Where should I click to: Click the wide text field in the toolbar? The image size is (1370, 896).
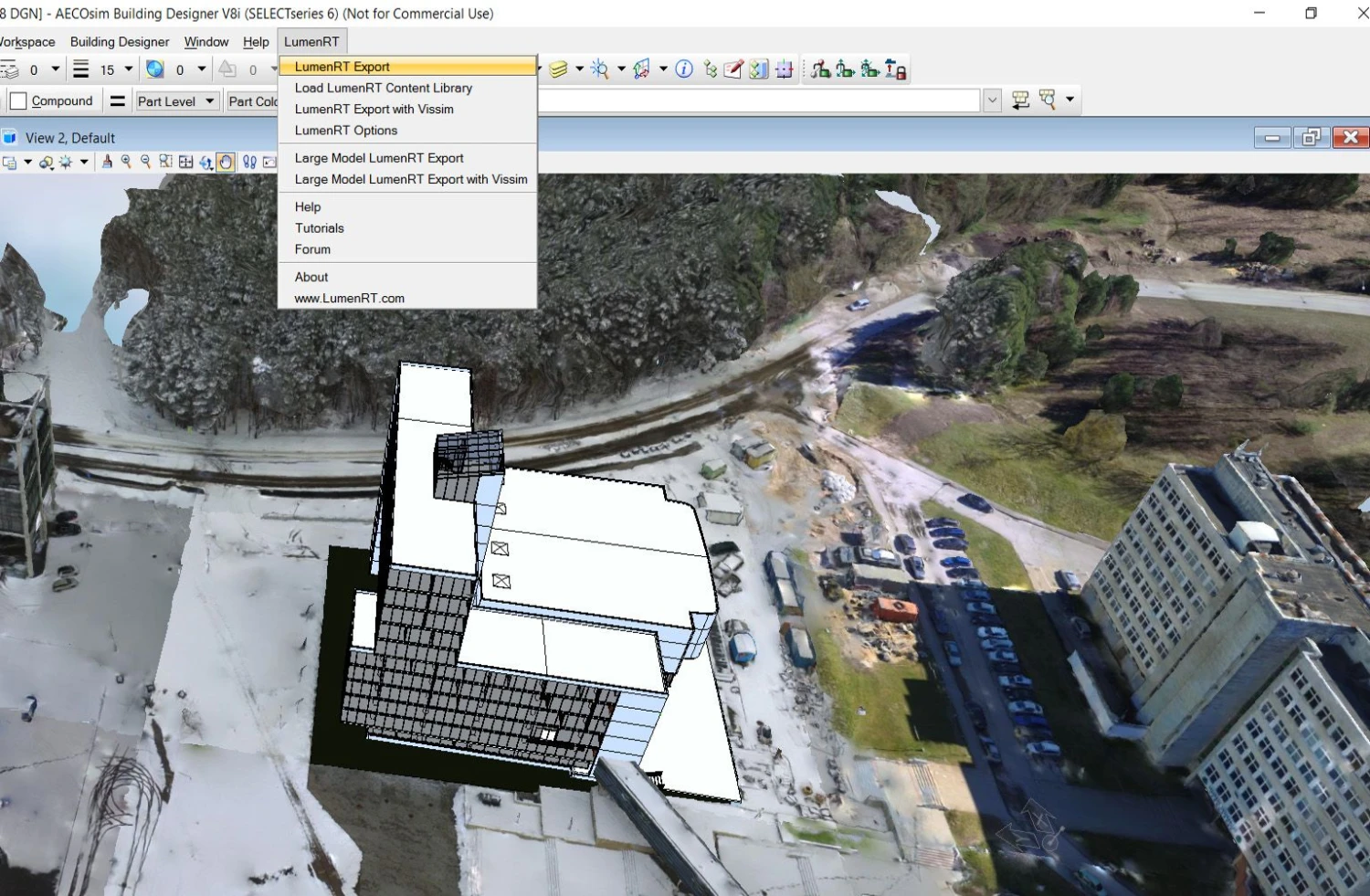760,100
